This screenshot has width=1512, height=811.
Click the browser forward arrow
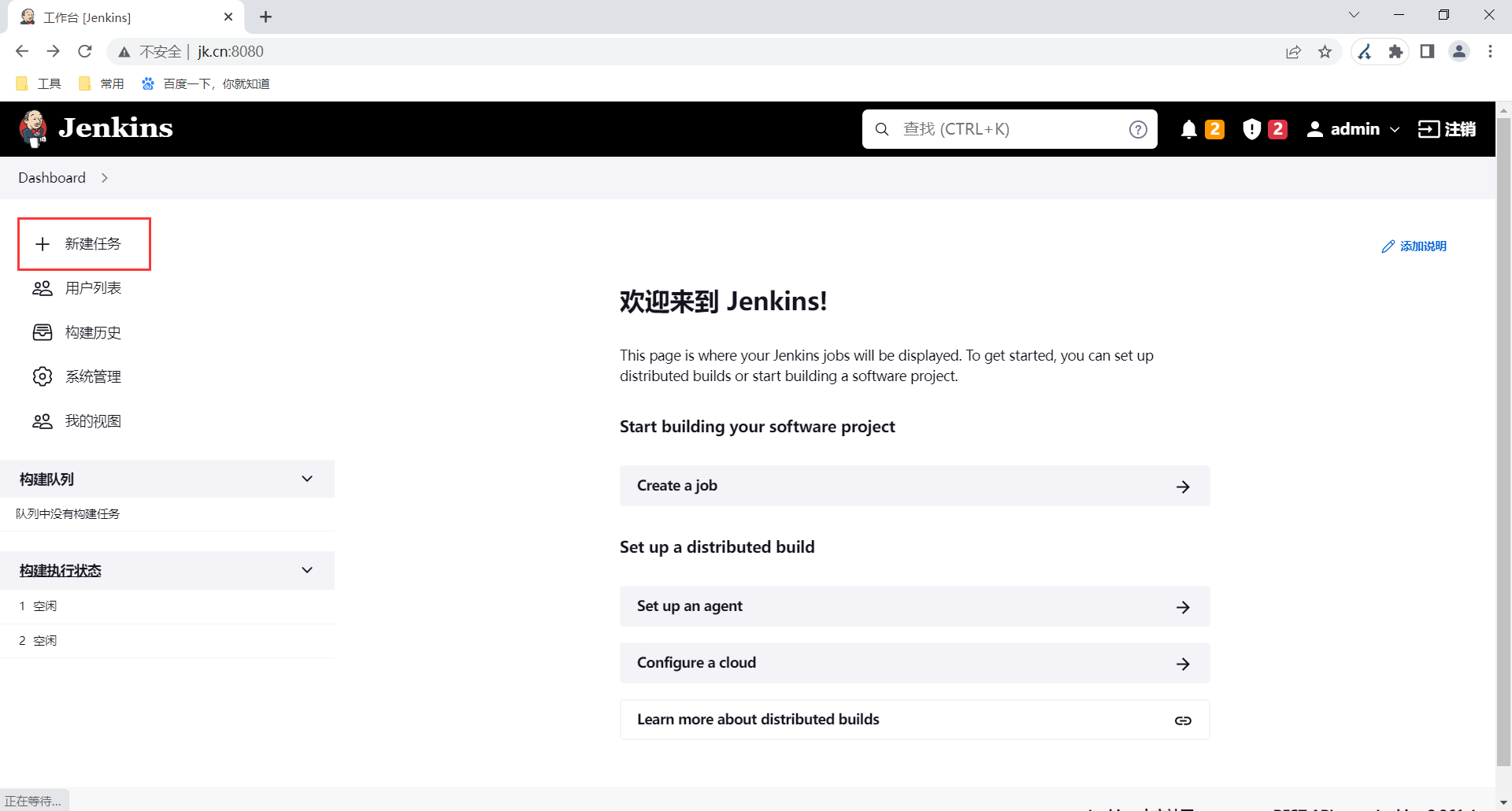click(x=54, y=51)
